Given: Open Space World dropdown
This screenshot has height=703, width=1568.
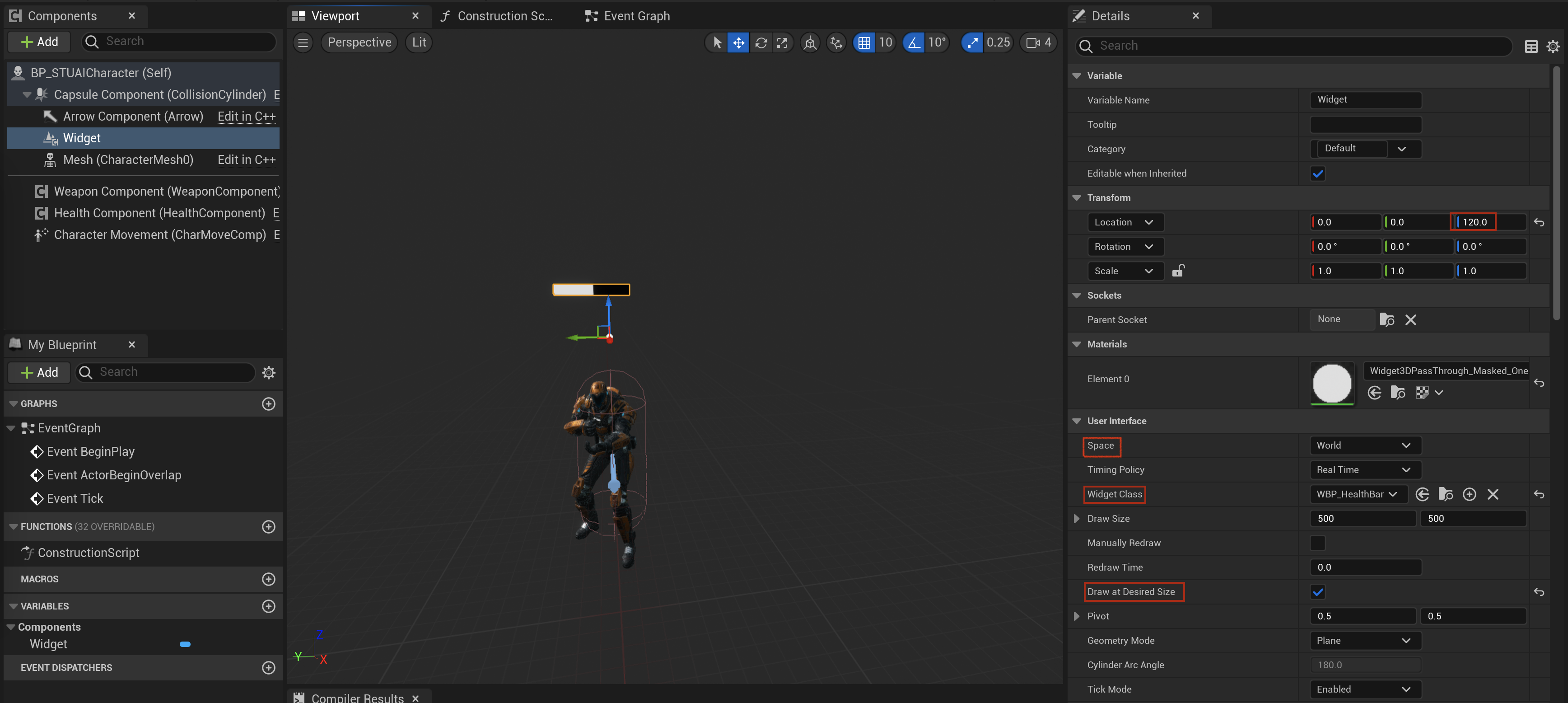Looking at the screenshot, I should pyautogui.click(x=1365, y=445).
